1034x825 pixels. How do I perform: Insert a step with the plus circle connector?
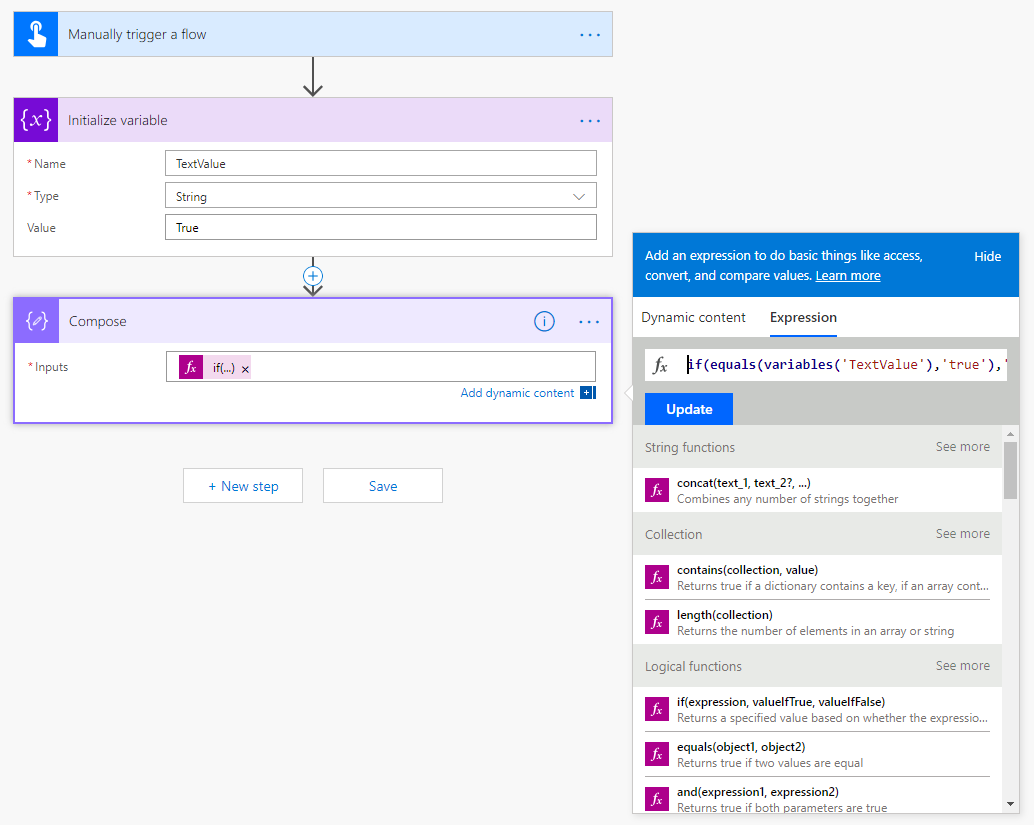click(313, 276)
